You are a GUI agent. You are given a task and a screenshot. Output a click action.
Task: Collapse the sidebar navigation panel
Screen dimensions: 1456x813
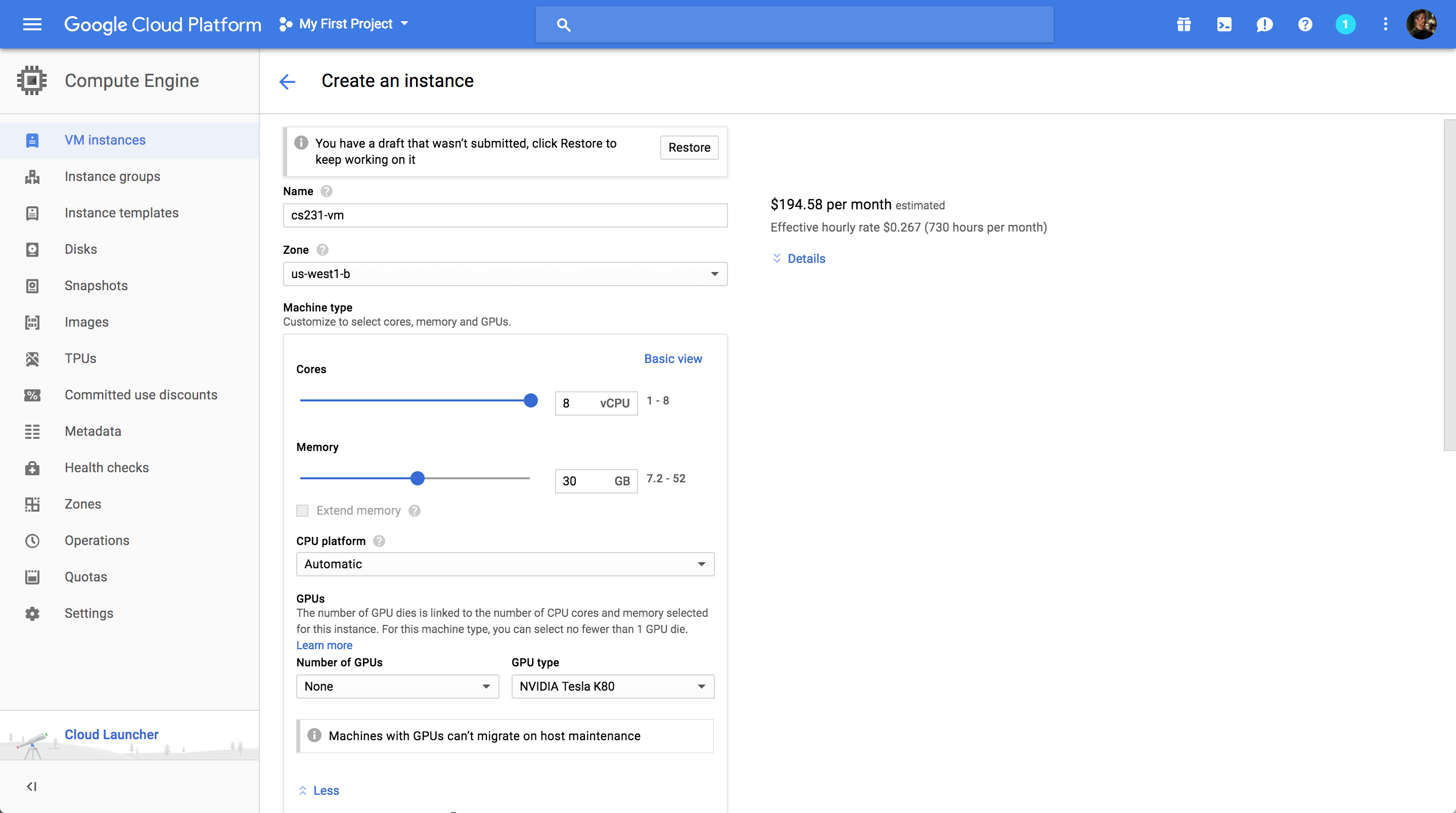32,786
